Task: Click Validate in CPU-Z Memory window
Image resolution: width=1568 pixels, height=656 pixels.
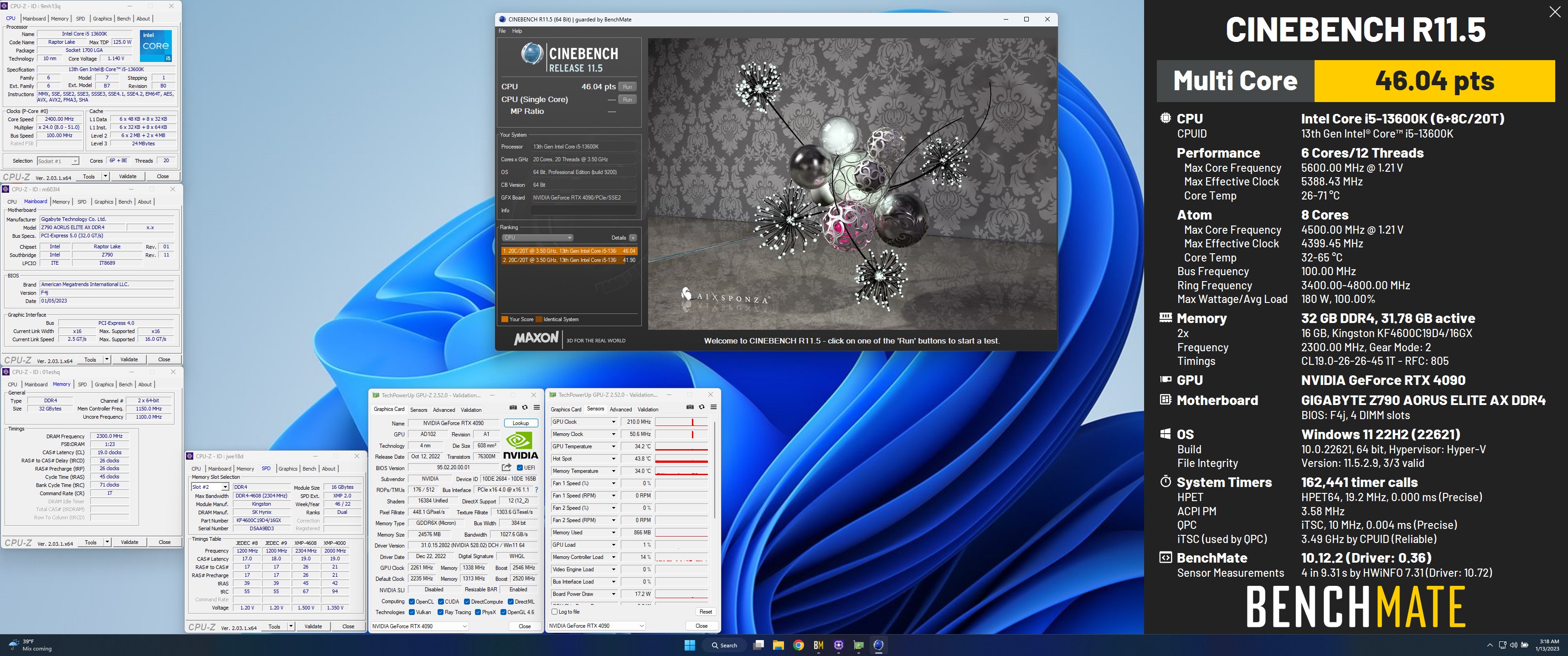Action: point(129,542)
